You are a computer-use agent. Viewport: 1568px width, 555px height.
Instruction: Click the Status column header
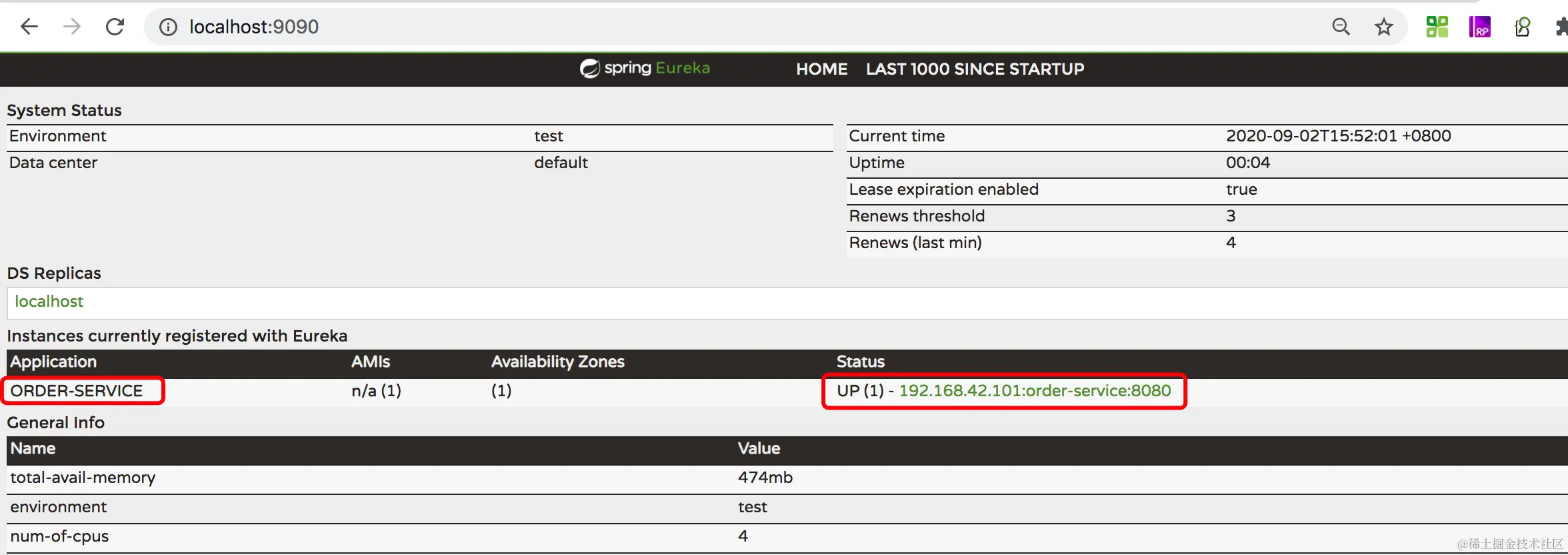(x=860, y=362)
